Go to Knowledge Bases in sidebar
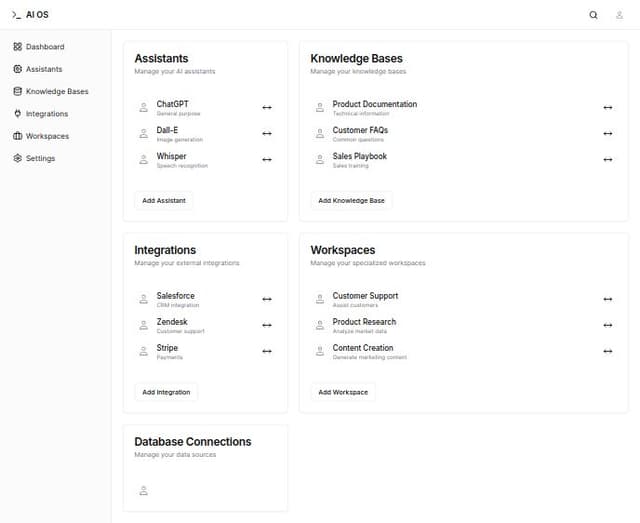 [56, 92]
